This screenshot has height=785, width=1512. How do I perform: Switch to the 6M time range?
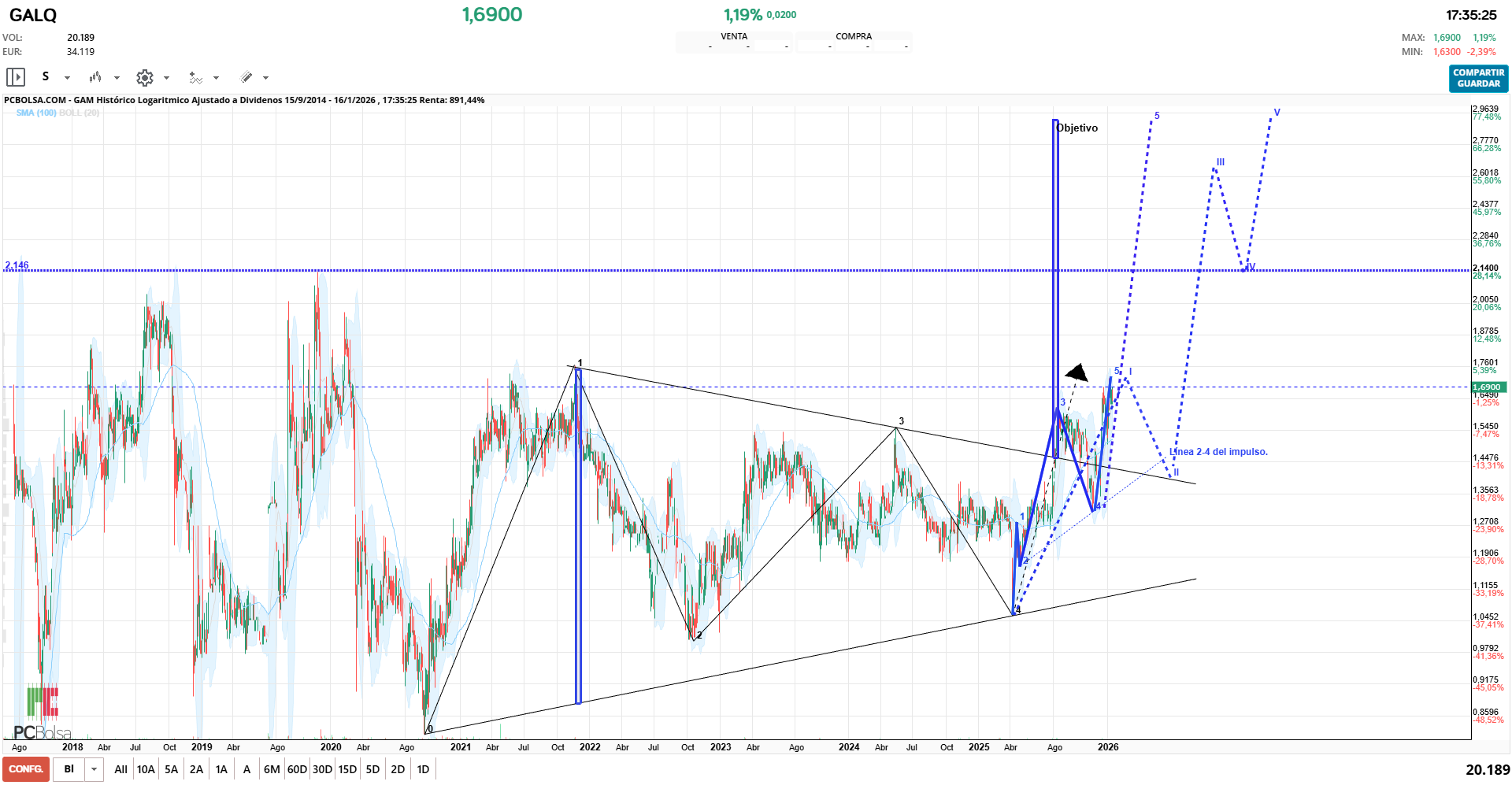[272, 769]
